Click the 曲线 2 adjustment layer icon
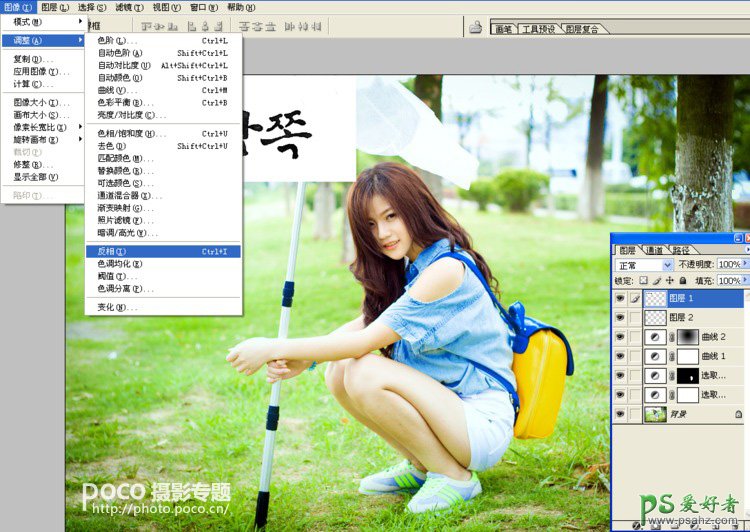 click(656, 337)
